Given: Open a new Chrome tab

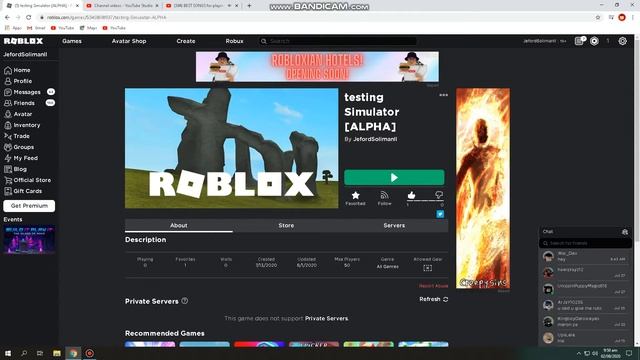Looking at the screenshot, I should tap(249, 6).
